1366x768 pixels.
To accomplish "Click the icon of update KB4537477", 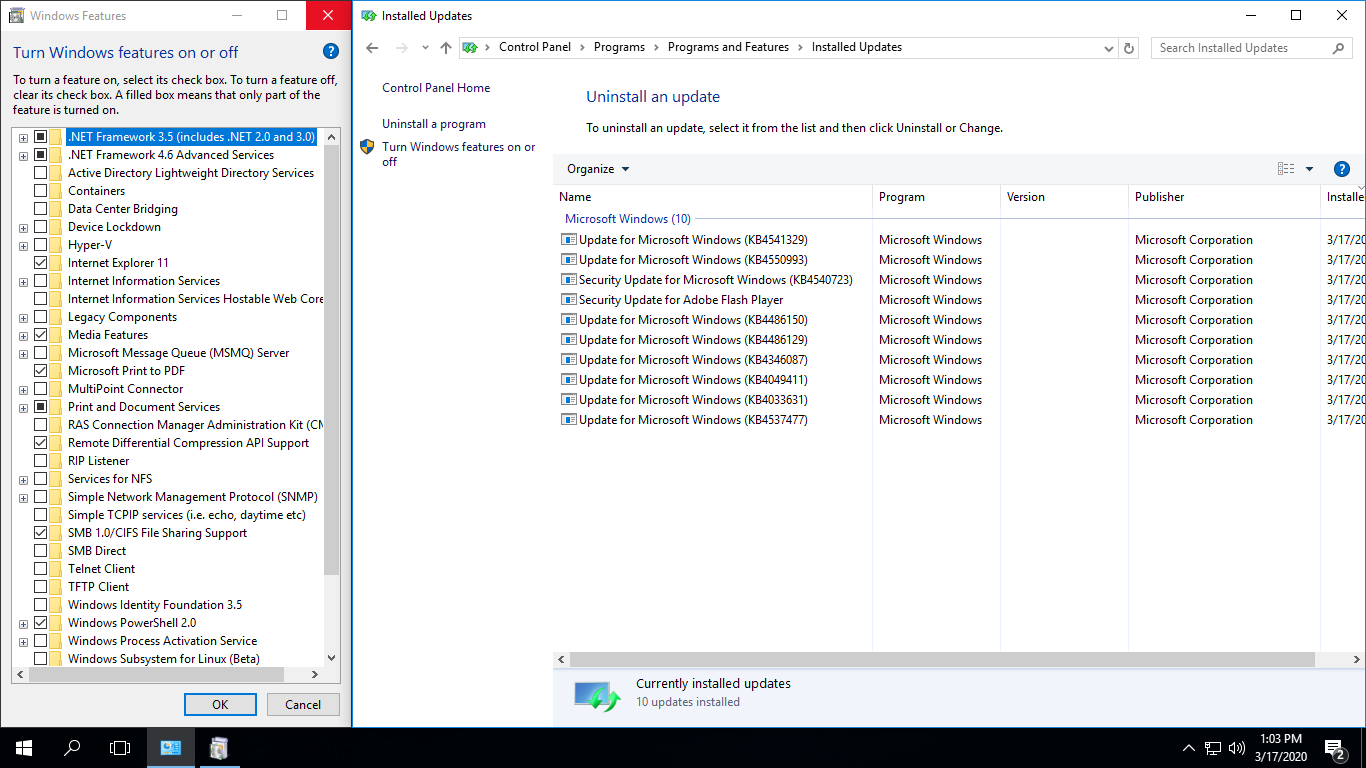I will [x=568, y=420].
